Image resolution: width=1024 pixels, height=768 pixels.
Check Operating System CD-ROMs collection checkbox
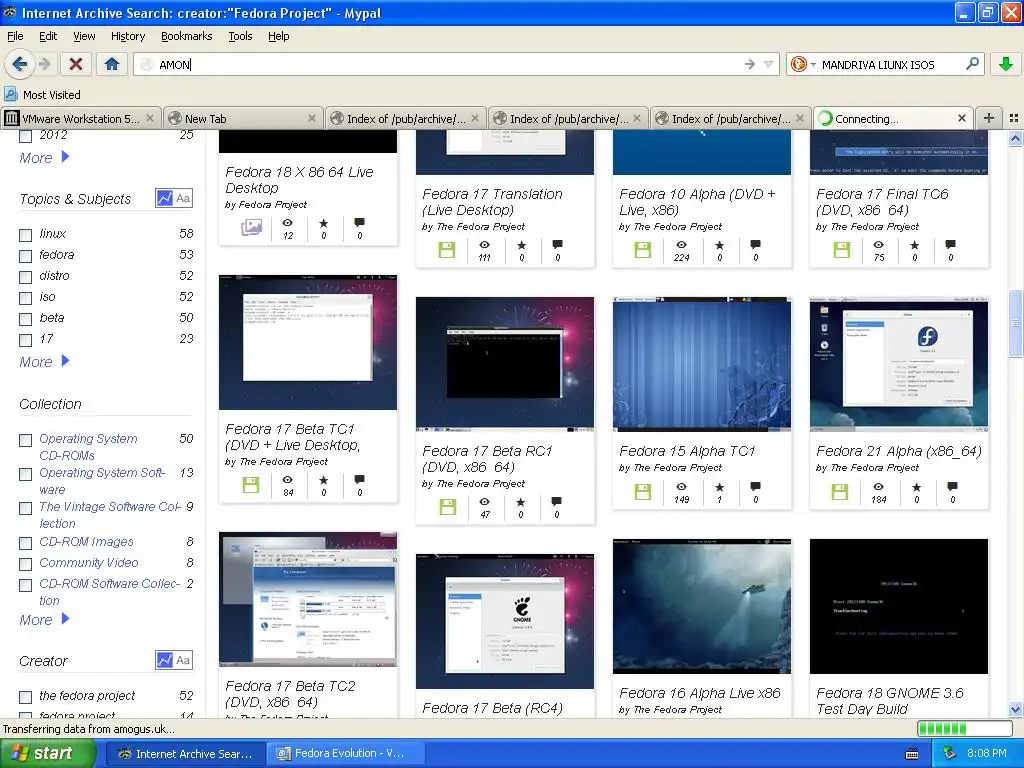(25, 440)
